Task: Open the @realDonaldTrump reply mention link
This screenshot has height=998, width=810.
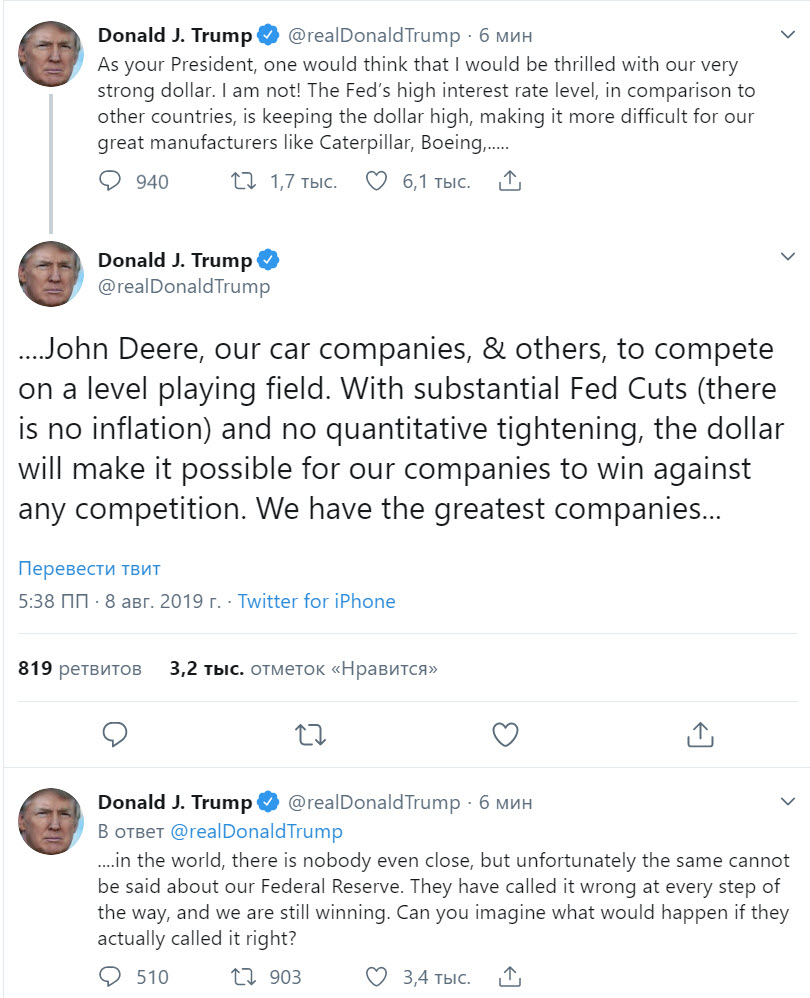Action: click(x=256, y=831)
